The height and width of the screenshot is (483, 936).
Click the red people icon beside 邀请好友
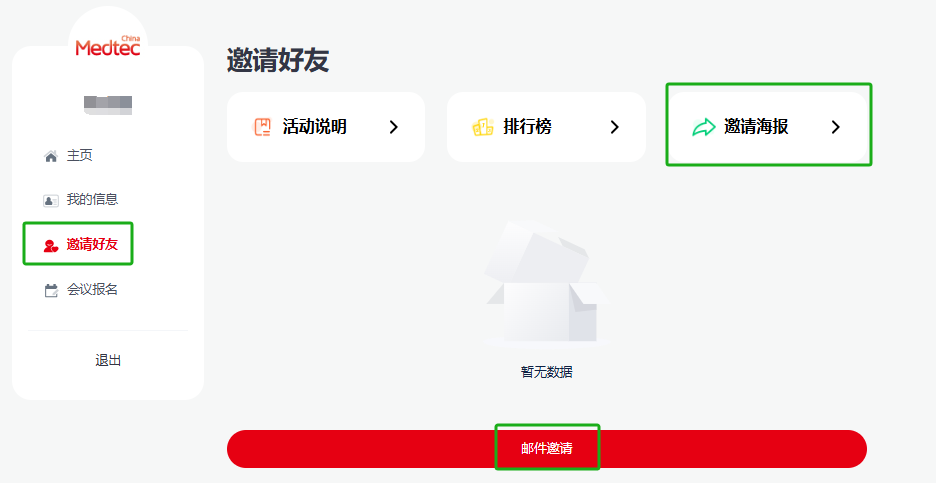click(x=51, y=245)
